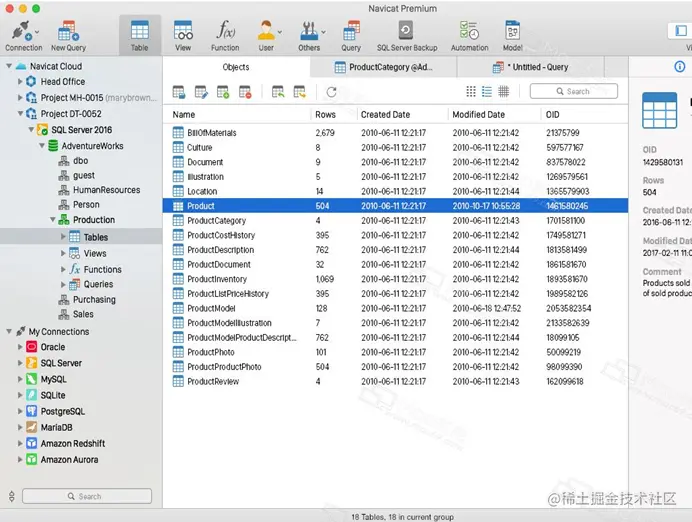
Task: Click the sidebar Search field
Action: point(87,496)
